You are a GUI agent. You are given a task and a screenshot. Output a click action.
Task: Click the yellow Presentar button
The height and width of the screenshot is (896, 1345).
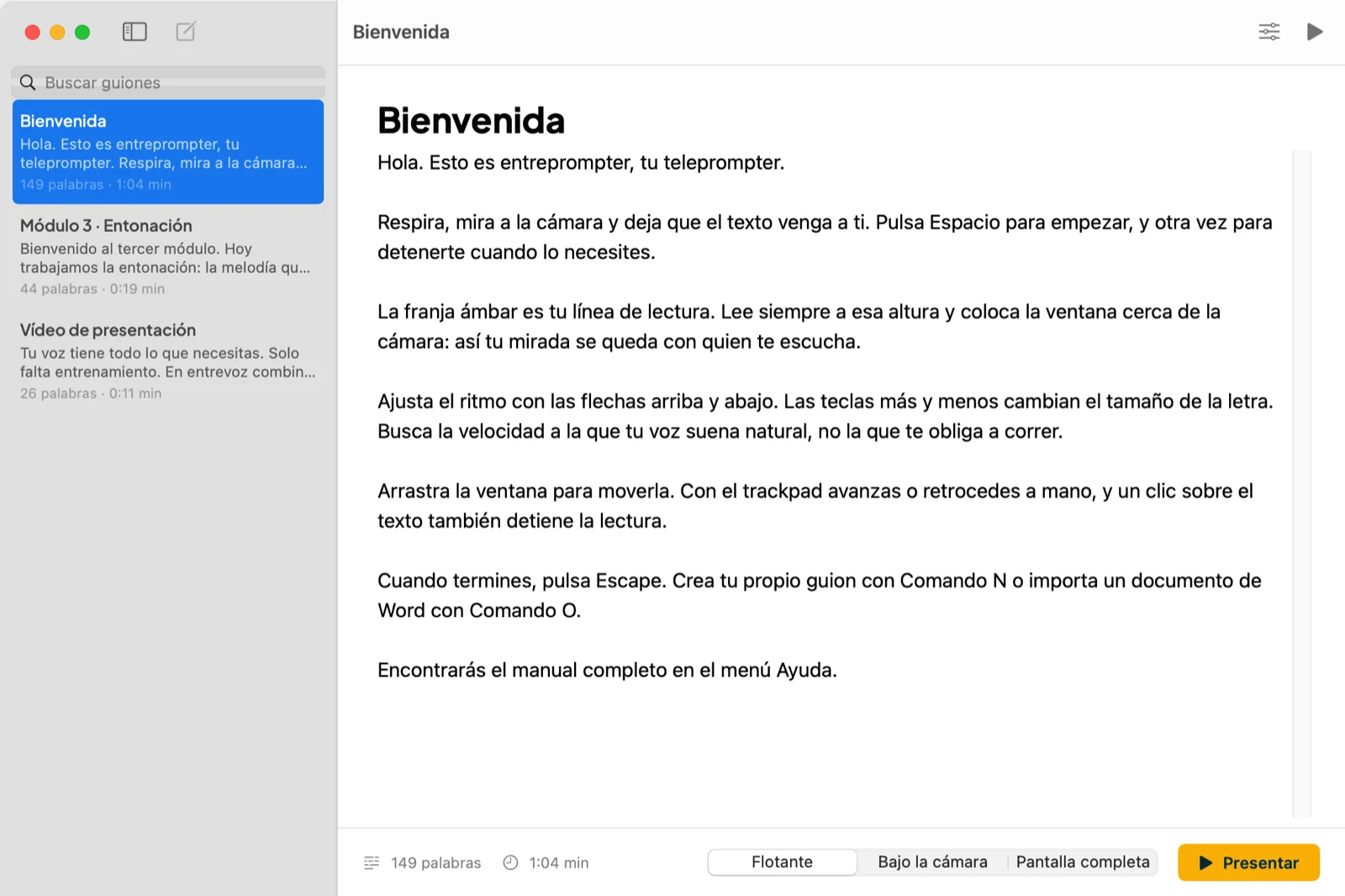coord(1248,862)
